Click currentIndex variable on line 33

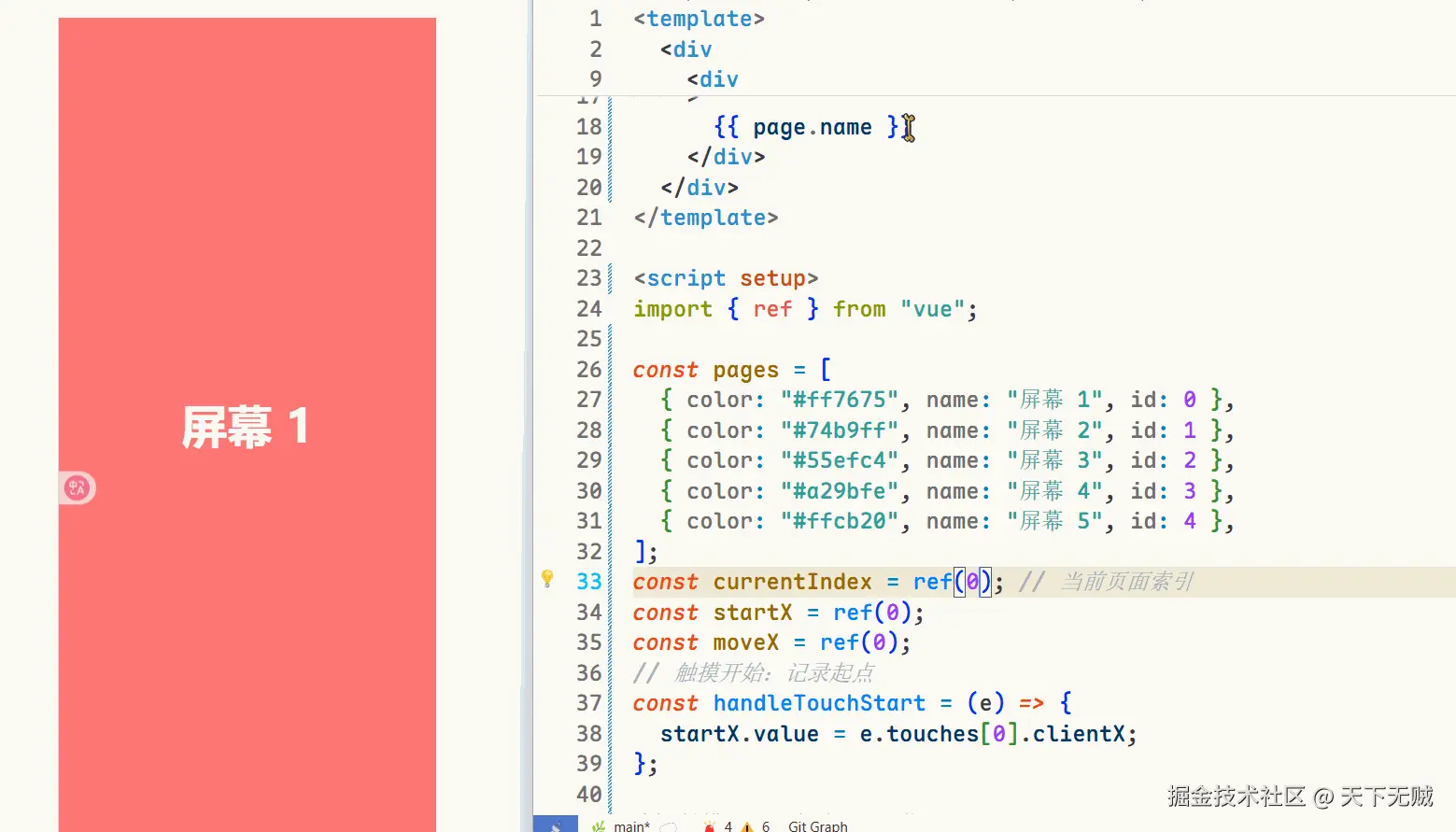tap(792, 582)
